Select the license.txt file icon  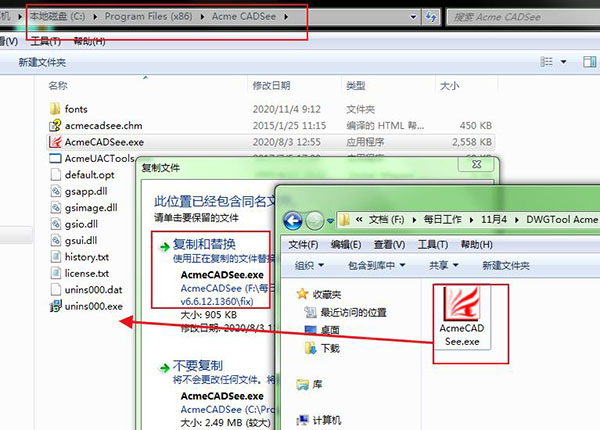tap(55, 273)
